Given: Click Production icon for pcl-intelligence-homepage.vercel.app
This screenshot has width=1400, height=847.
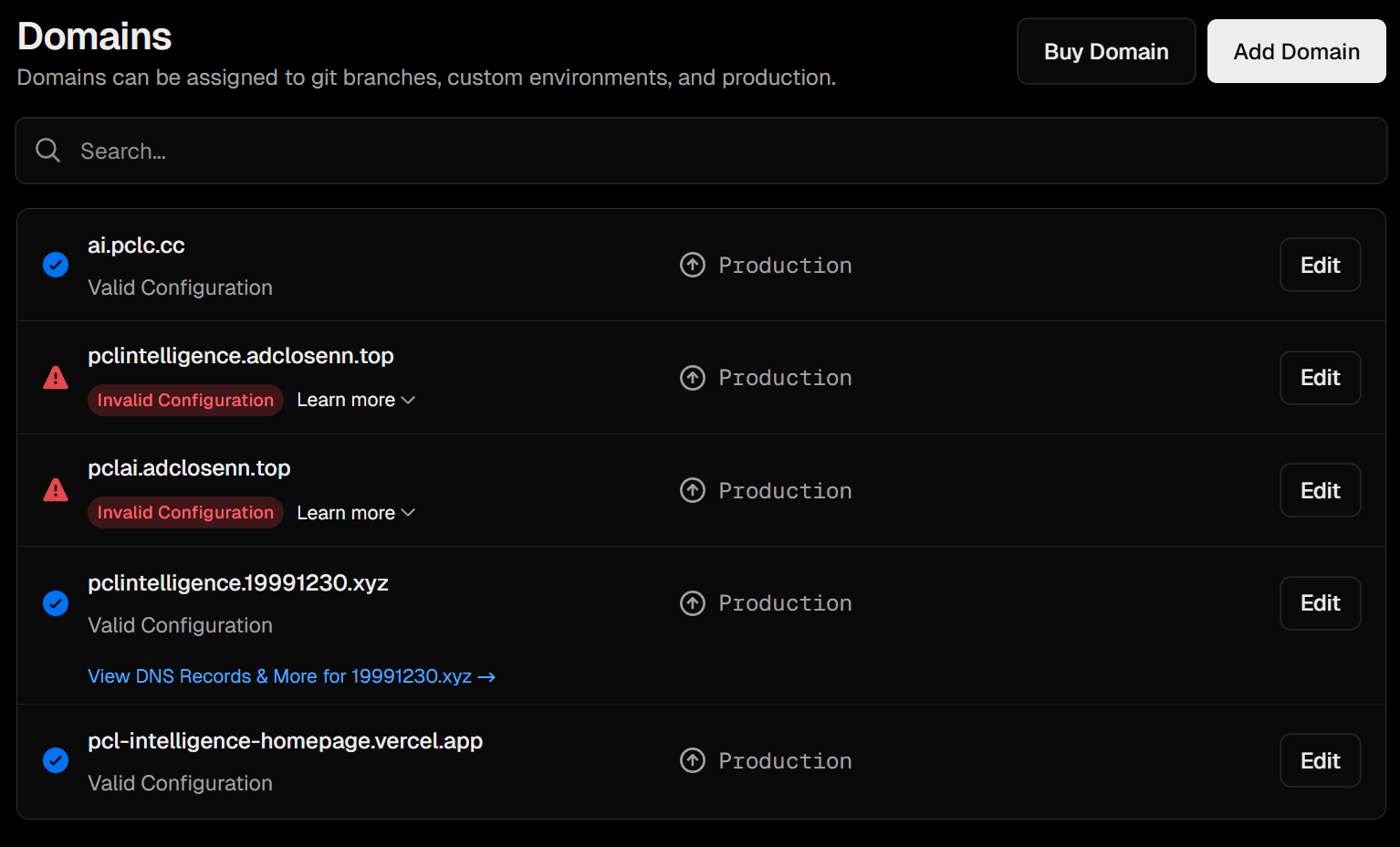Looking at the screenshot, I should [693, 760].
